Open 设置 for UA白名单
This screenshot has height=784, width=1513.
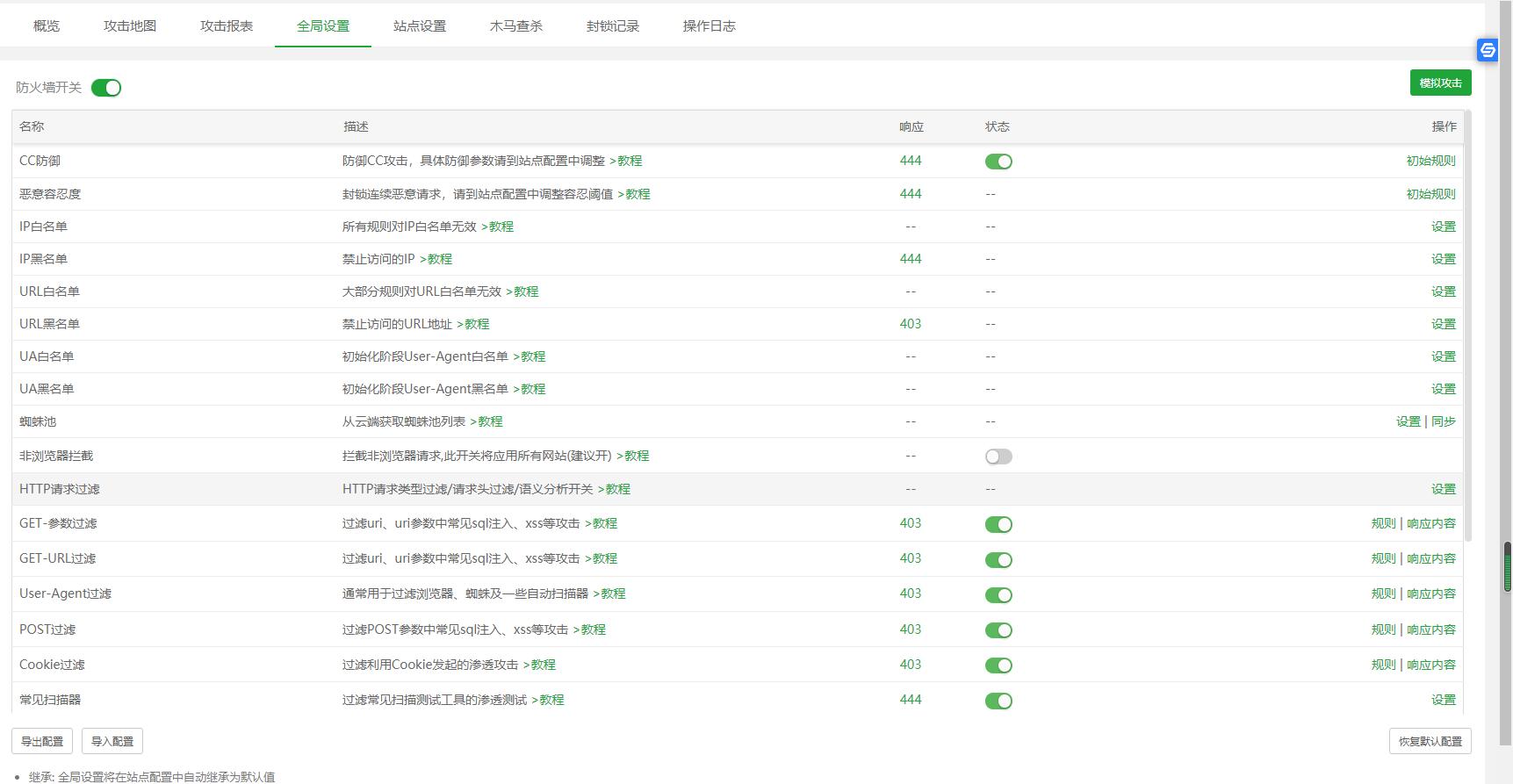pyautogui.click(x=1443, y=356)
